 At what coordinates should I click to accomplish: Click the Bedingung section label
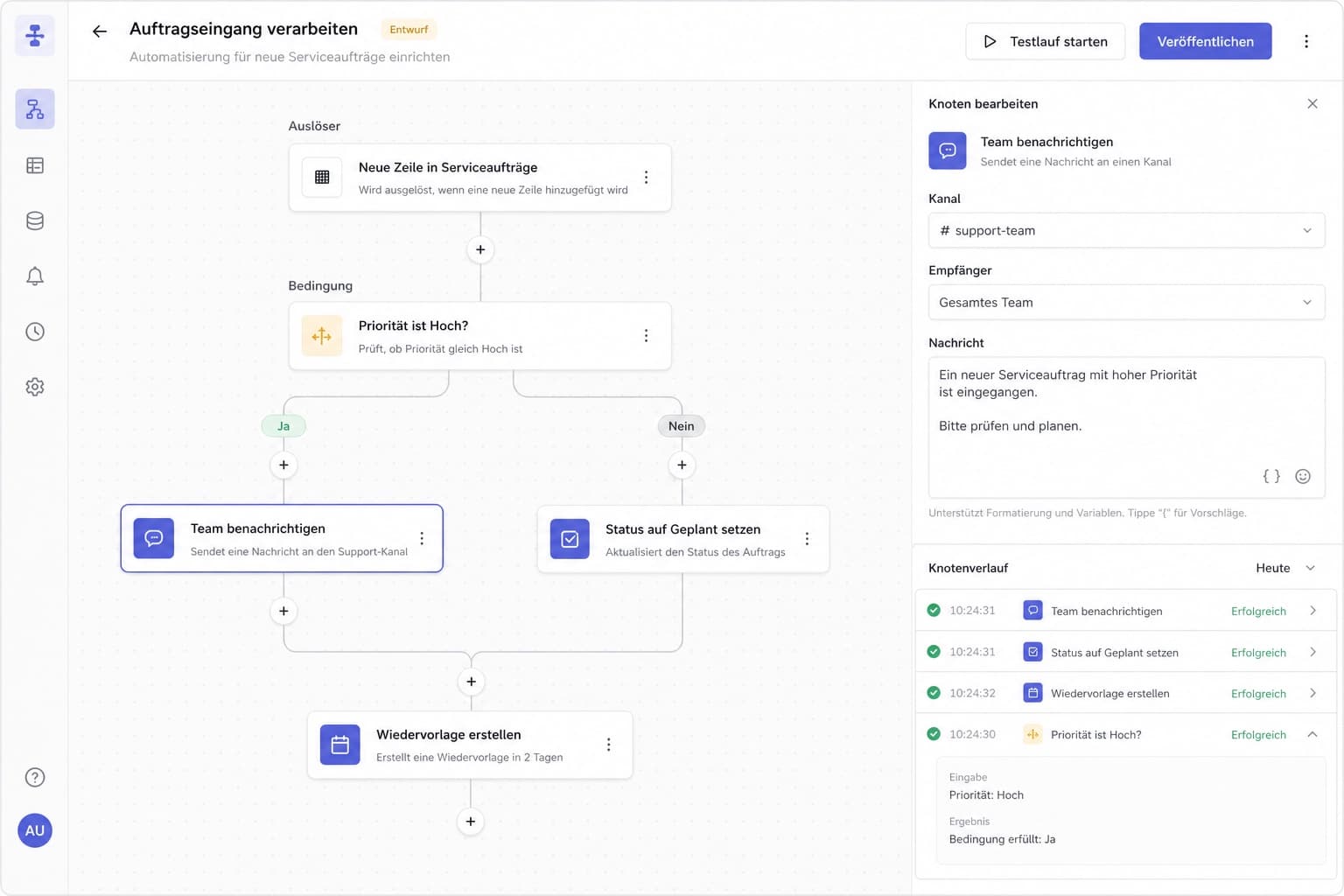pyautogui.click(x=320, y=285)
